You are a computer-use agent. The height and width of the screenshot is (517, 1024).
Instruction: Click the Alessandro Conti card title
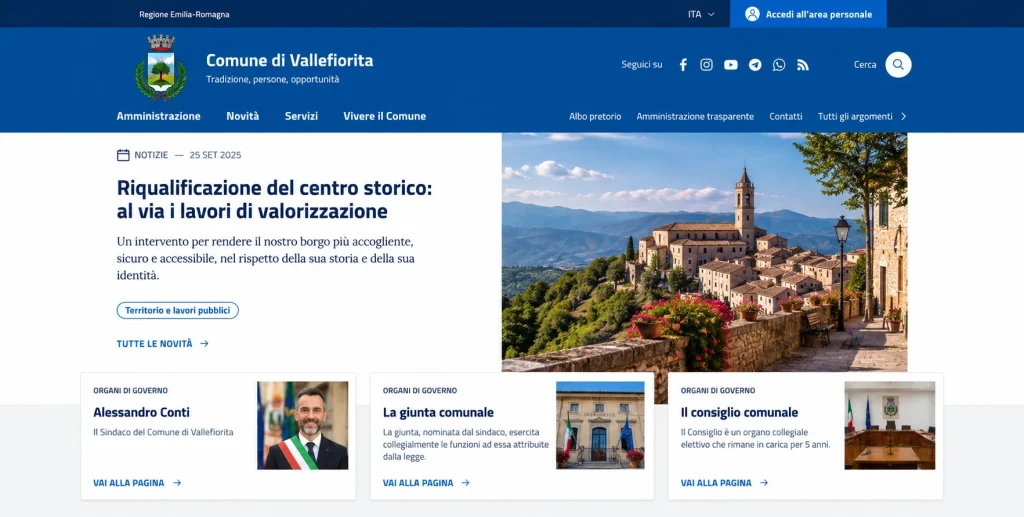point(142,413)
